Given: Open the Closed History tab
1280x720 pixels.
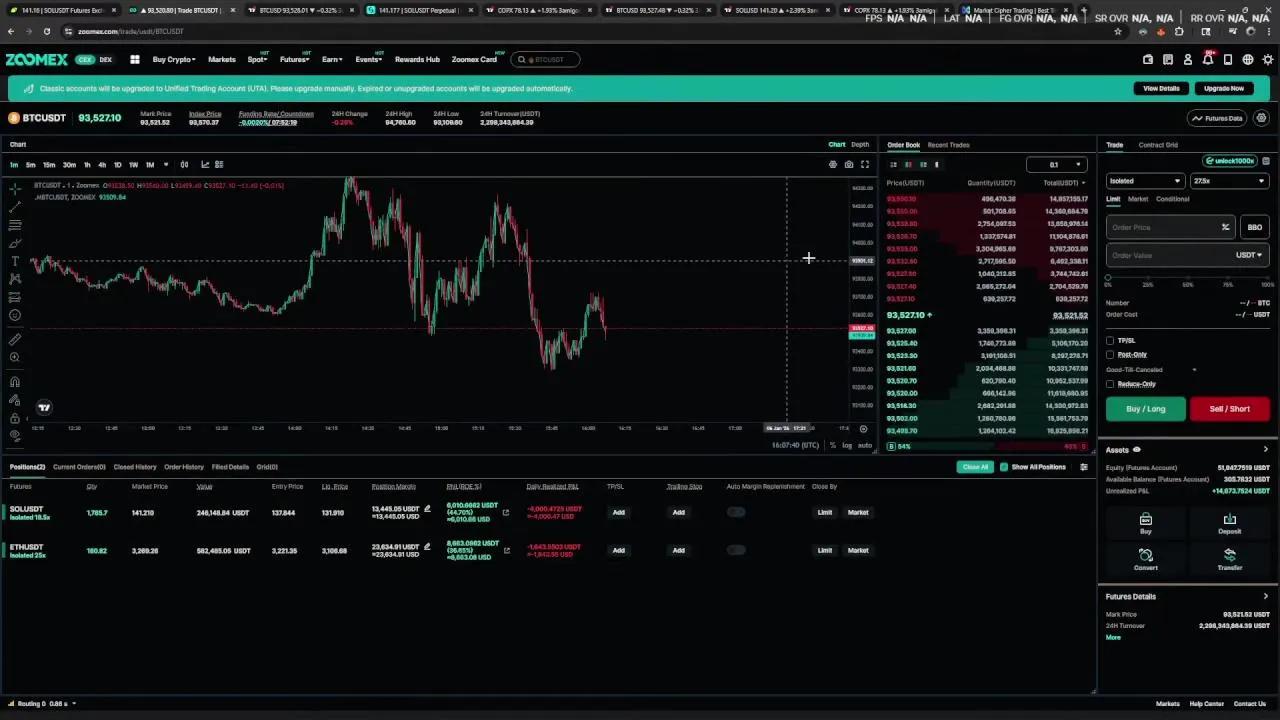Looking at the screenshot, I should (x=135, y=467).
